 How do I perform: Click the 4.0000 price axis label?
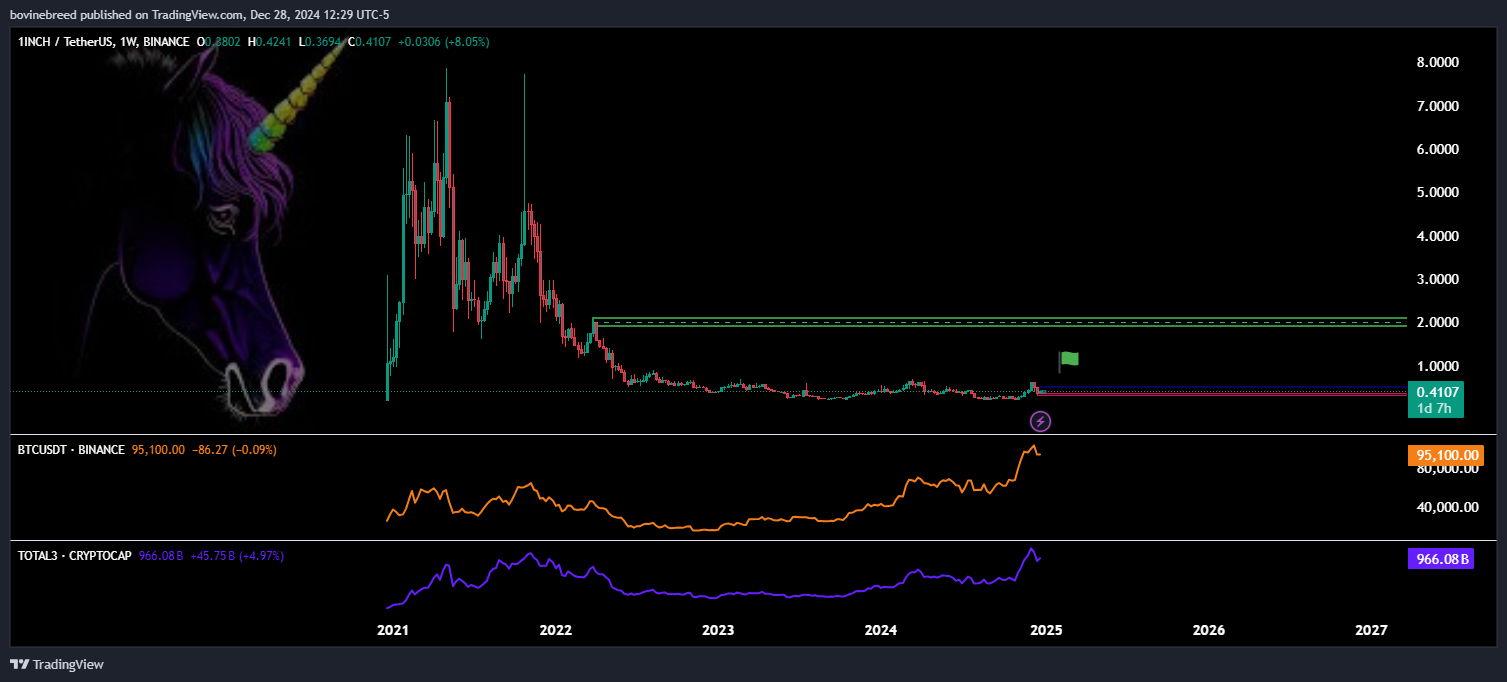click(x=1438, y=236)
